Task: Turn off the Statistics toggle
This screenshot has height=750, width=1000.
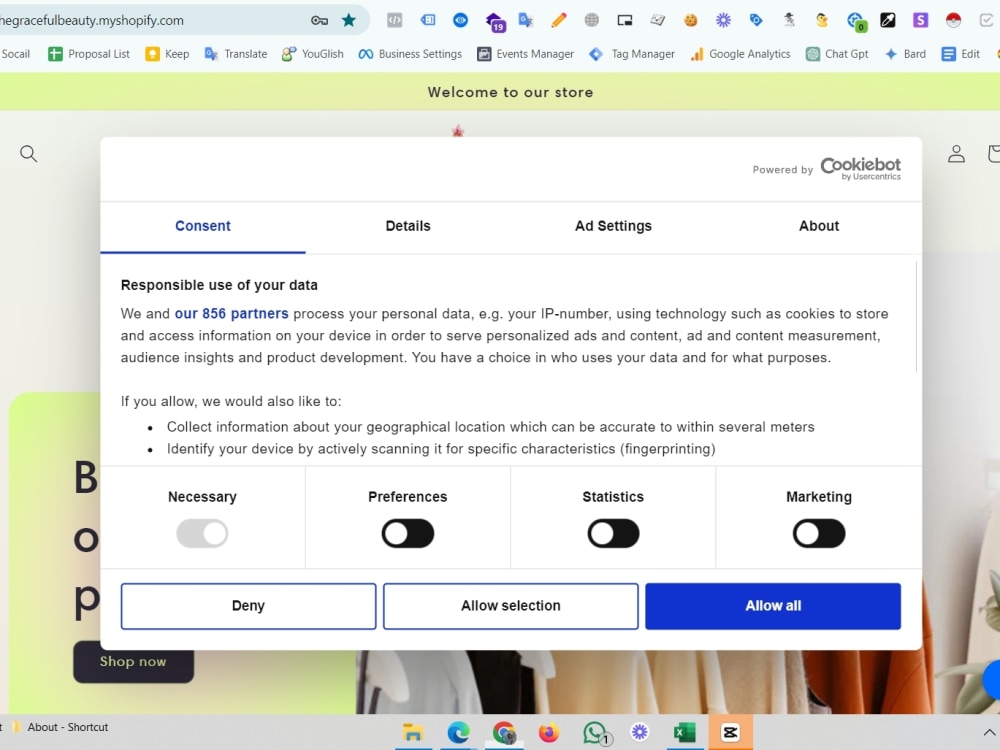Action: [613, 533]
